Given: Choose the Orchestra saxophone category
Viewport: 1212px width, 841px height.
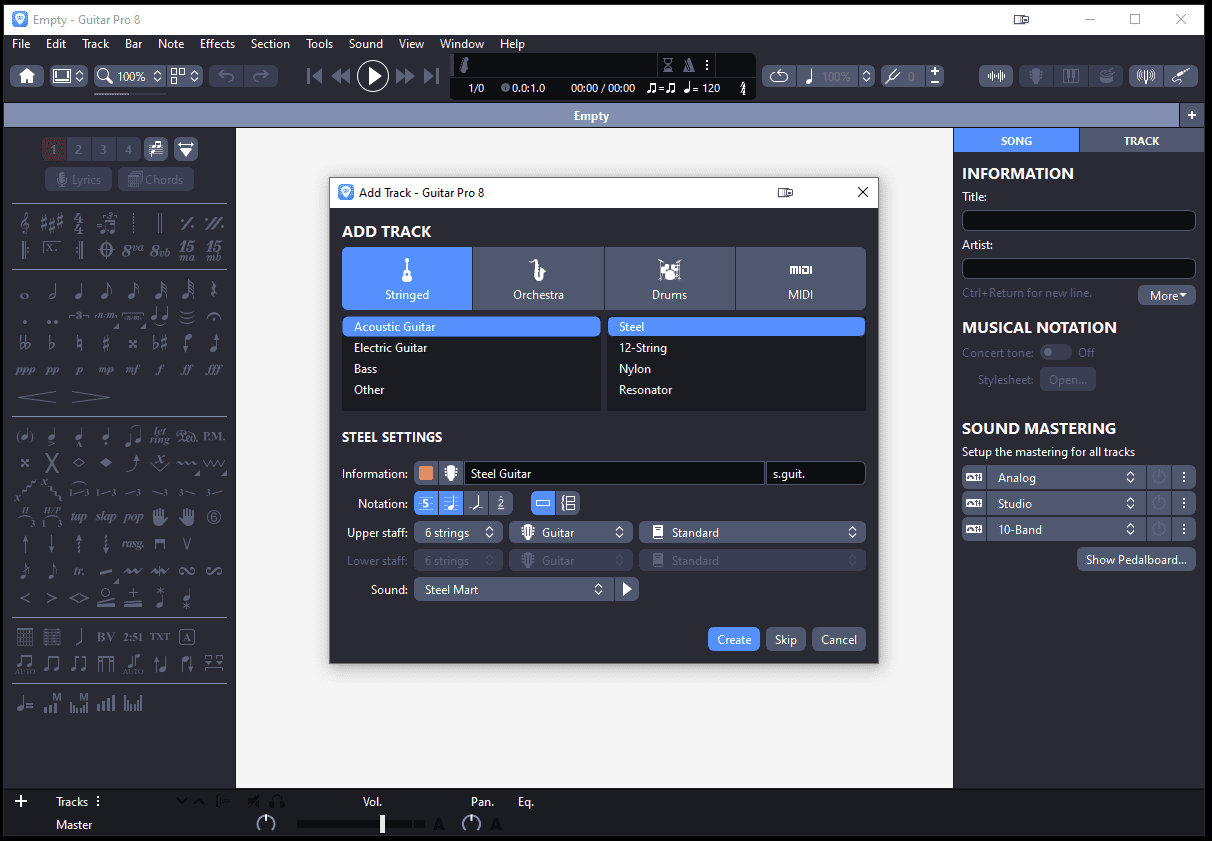Looking at the screenshot, I should [538, 278].
